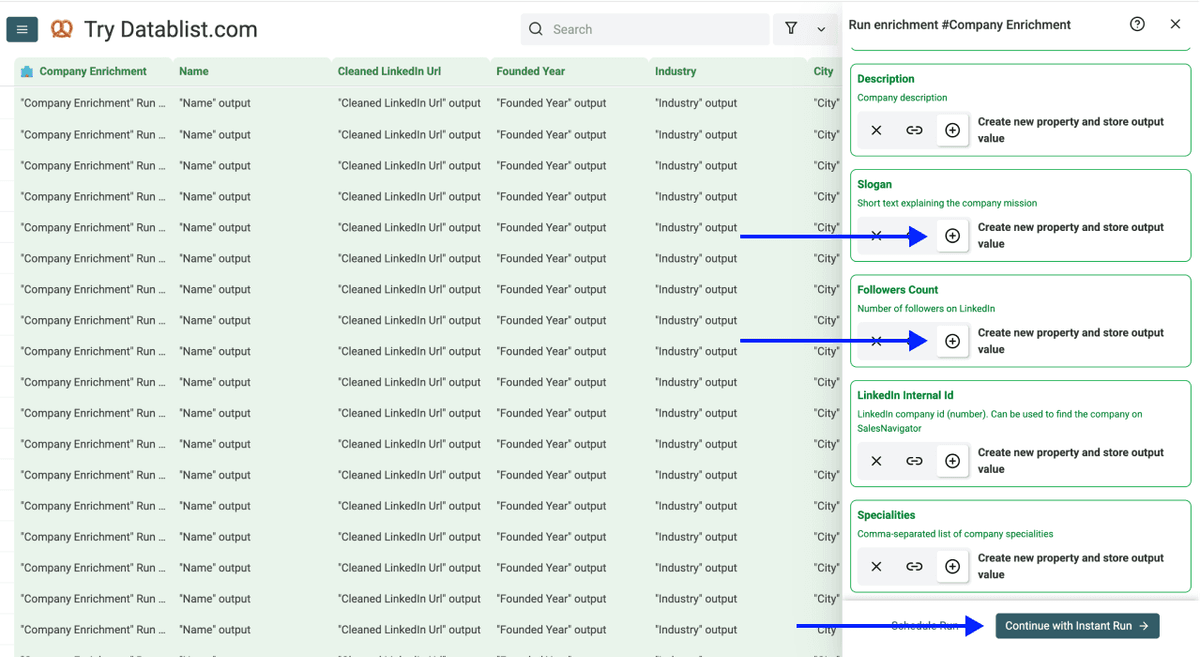Select the Company Enrichment column header

(93, 72)
